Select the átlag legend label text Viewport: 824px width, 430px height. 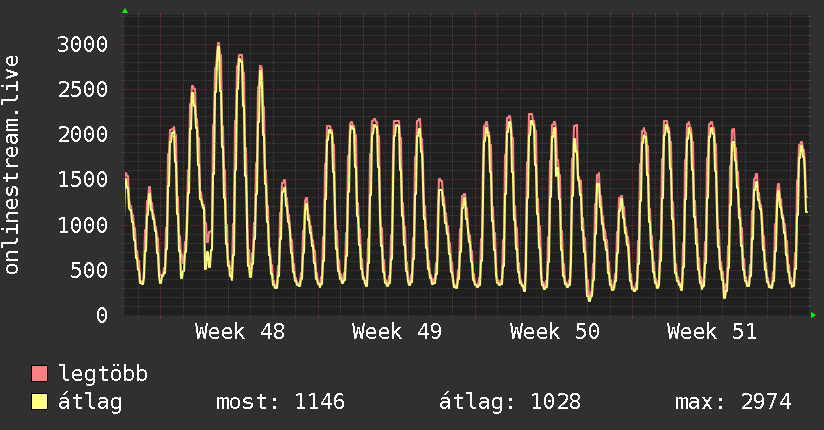point(90,402)
